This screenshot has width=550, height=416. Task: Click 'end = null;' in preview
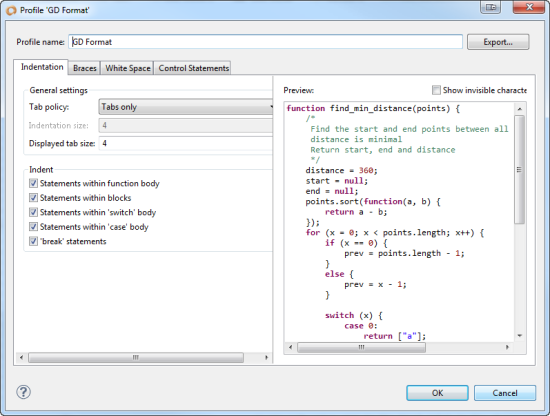331,191
